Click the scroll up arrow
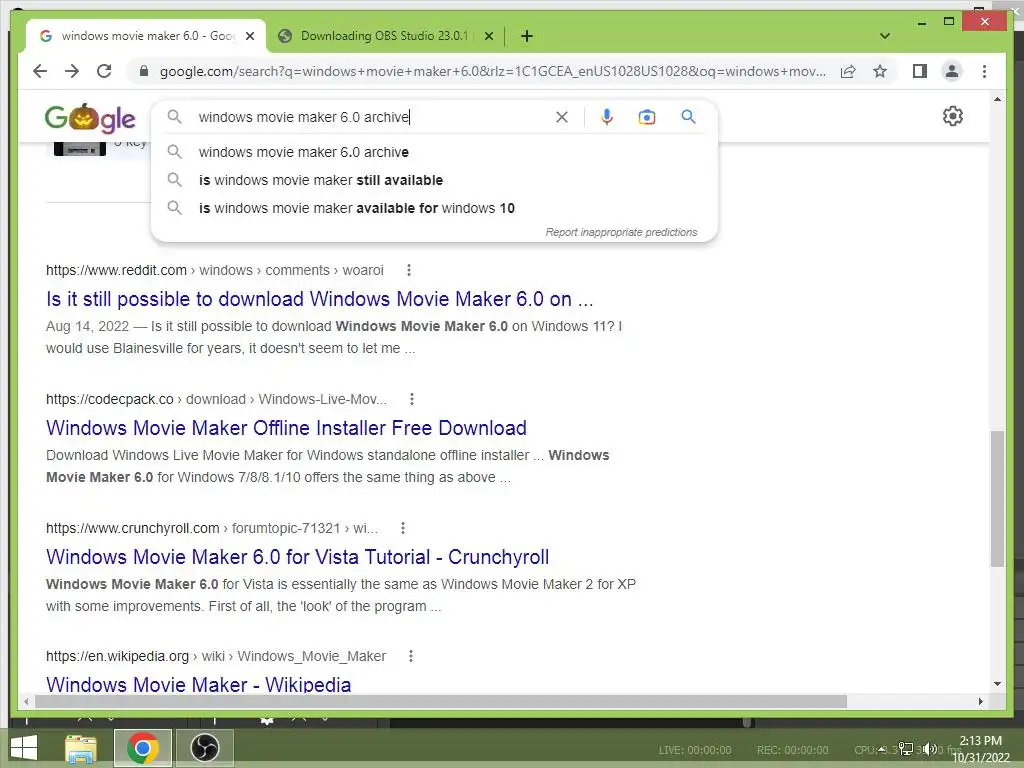1024x768 pixels. click(x=997, y=99)
